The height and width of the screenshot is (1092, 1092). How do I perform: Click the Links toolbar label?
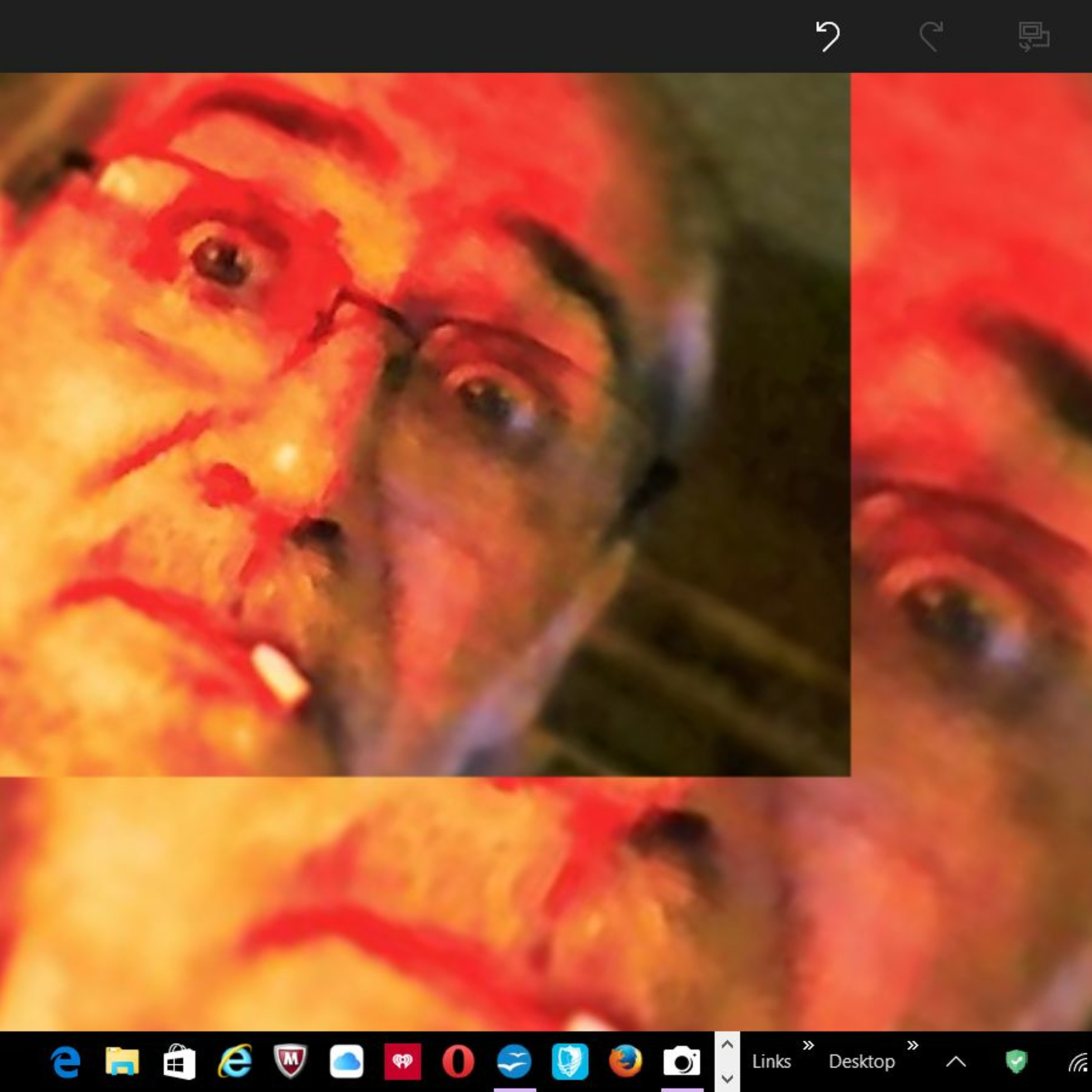click(x=772, y=1062)
